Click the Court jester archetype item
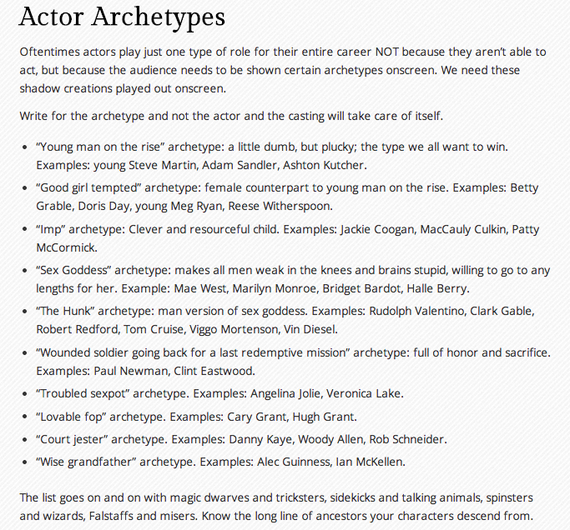570x530 pixels. [241, 439]
